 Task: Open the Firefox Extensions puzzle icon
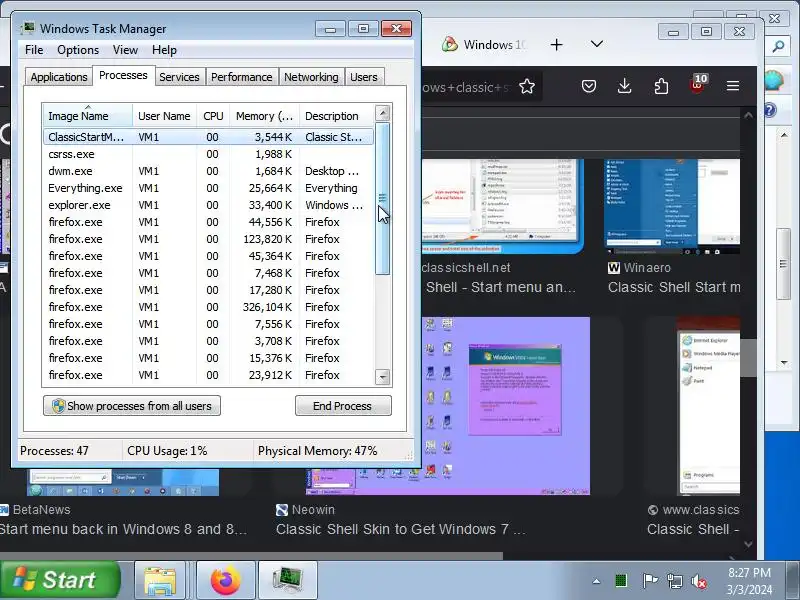[661, 86]
